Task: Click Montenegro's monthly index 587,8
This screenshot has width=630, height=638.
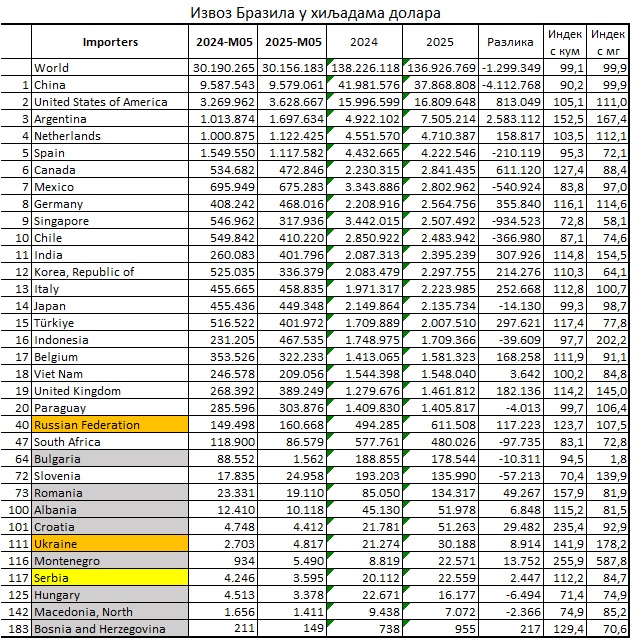Action: tap(608, 561)
